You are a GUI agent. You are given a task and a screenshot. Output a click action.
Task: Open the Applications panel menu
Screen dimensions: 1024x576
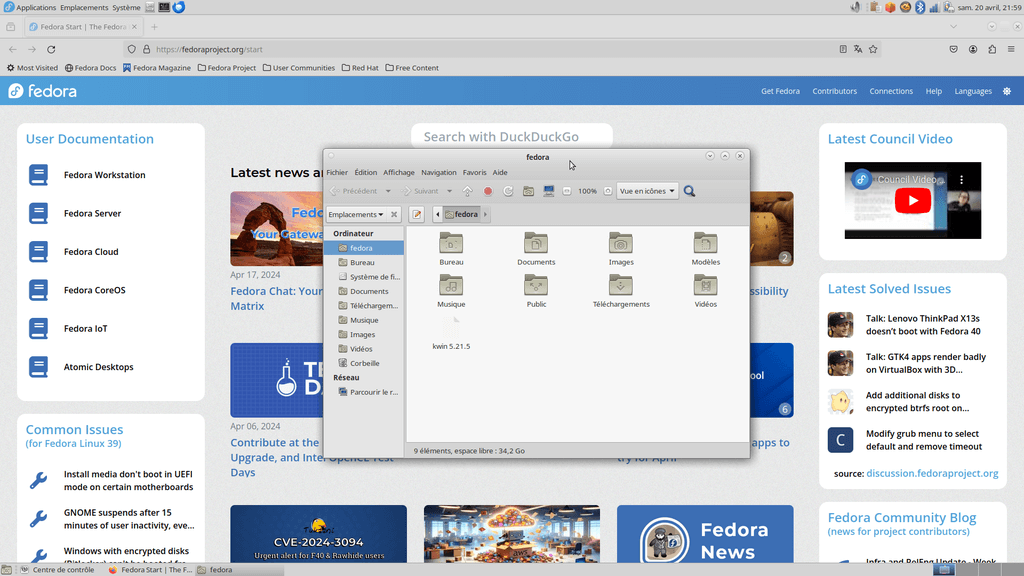tap(30, 7)
